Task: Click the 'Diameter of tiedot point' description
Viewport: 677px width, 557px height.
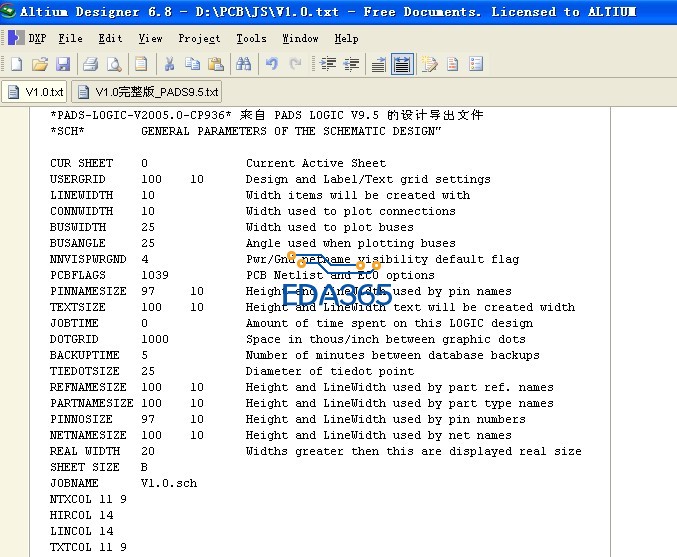Action: [x=330, y=371]
